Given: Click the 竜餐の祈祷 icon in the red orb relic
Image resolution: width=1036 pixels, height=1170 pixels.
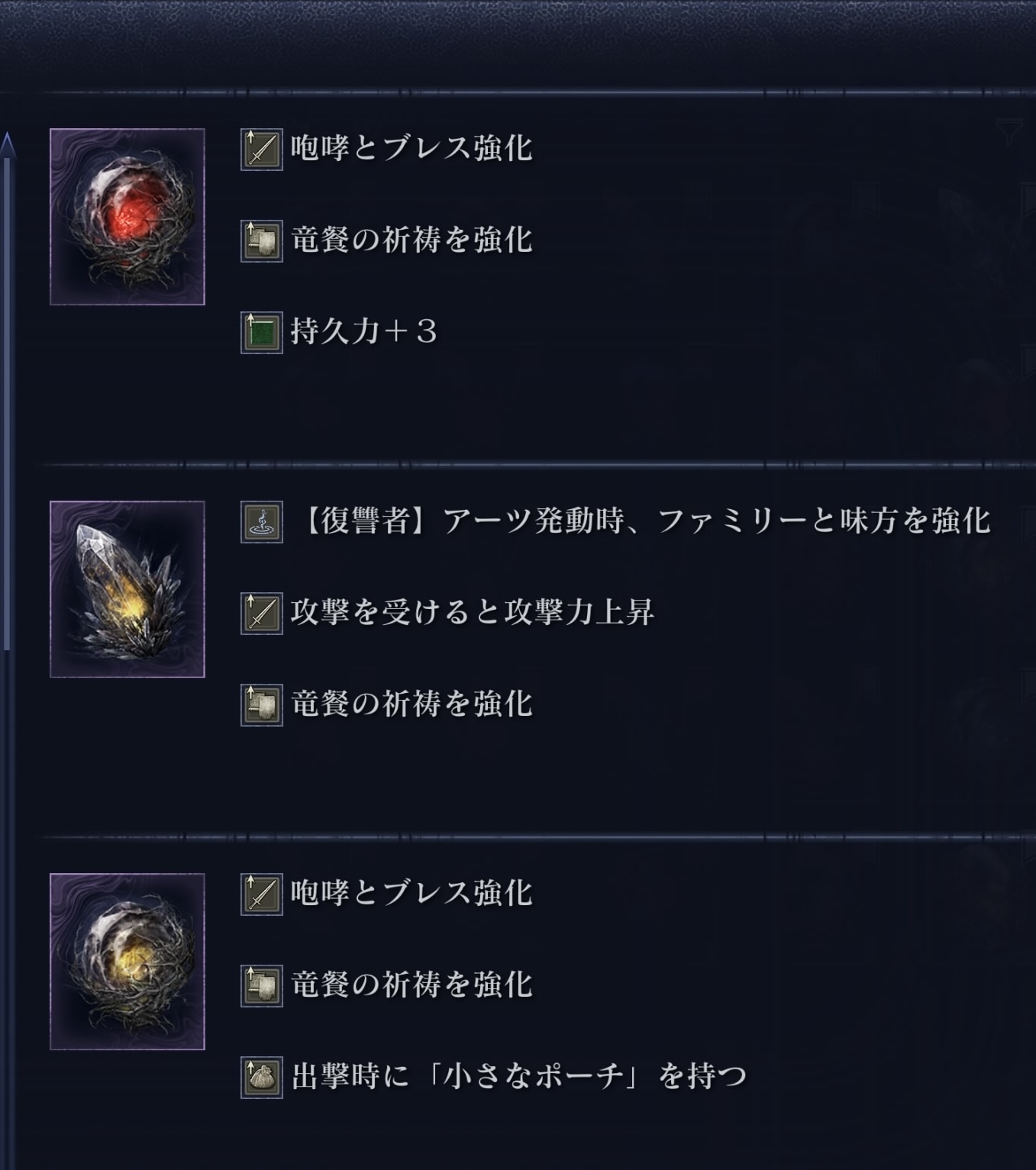Looking at the screenshot, I should 261,240.
